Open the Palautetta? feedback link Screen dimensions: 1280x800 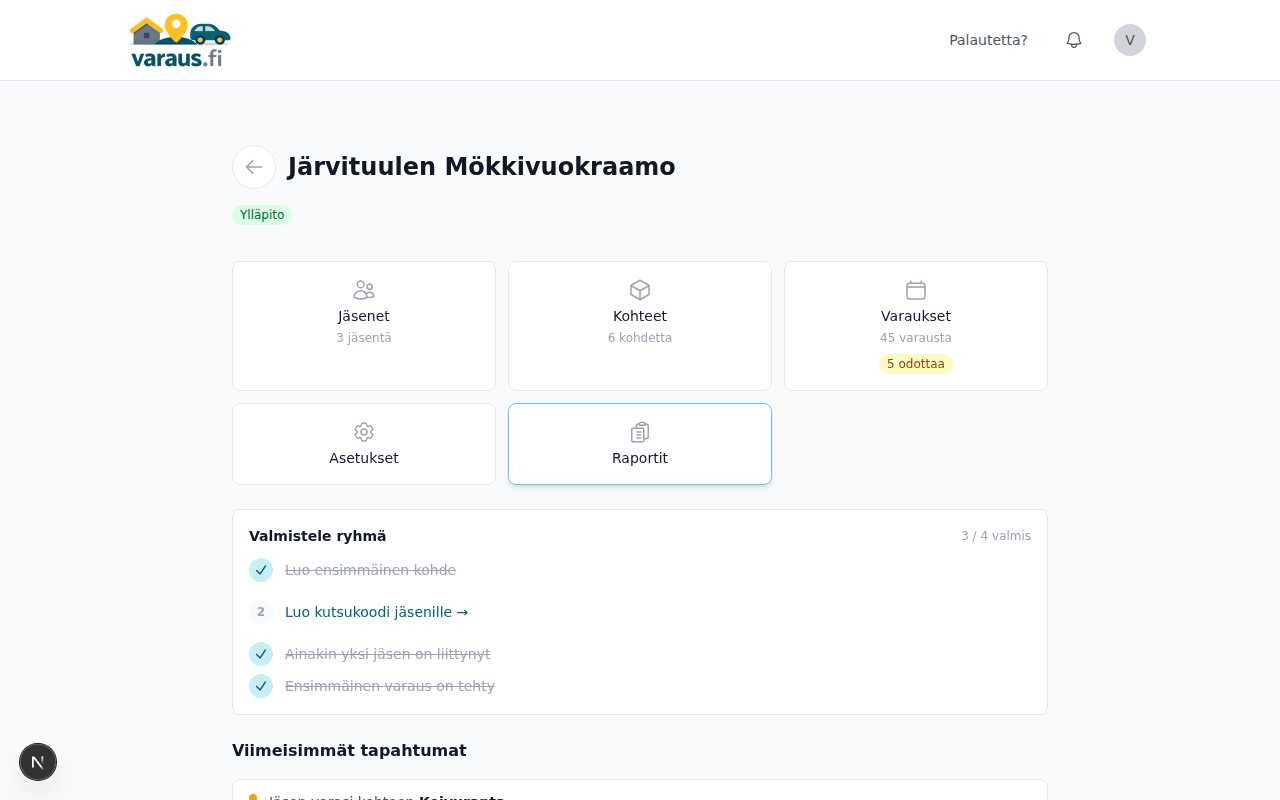click(x=988, y=40)
